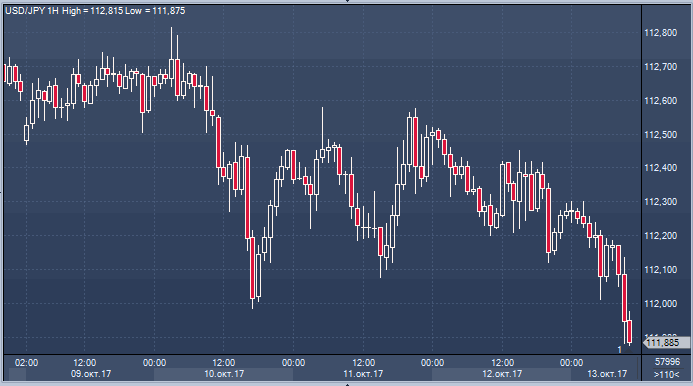693x386 pixels.
Task: Click the 57996 value in the corner box
Action: (x=667, y=362)
